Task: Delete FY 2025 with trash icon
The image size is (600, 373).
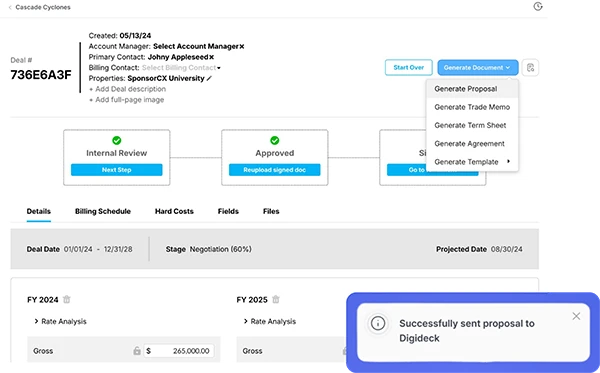Action: tap(276, 300)
